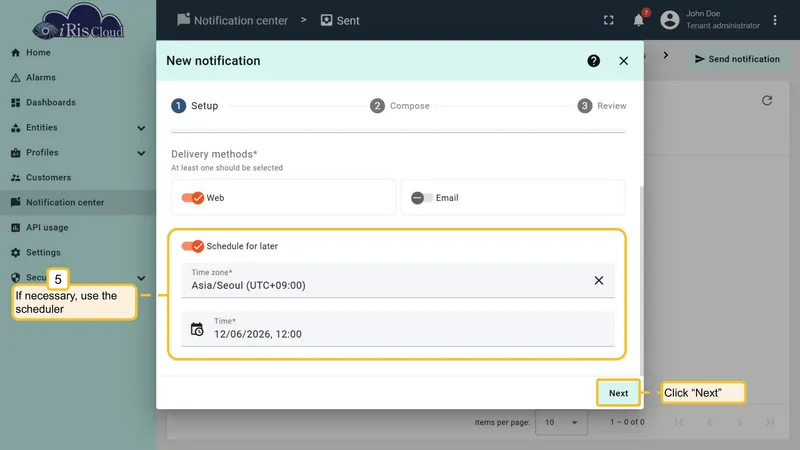Click Notification center breadcrumb
Screen dimensions: 800x450
(x=233, y=20)
